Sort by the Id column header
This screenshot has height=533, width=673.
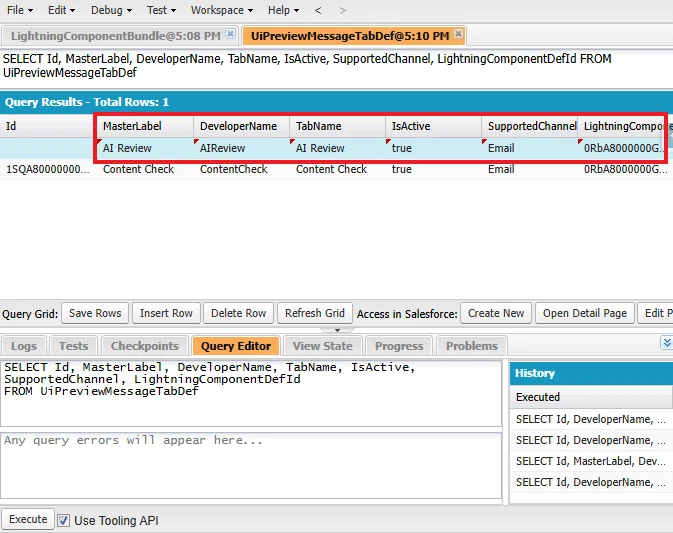[x=46, y=126]
